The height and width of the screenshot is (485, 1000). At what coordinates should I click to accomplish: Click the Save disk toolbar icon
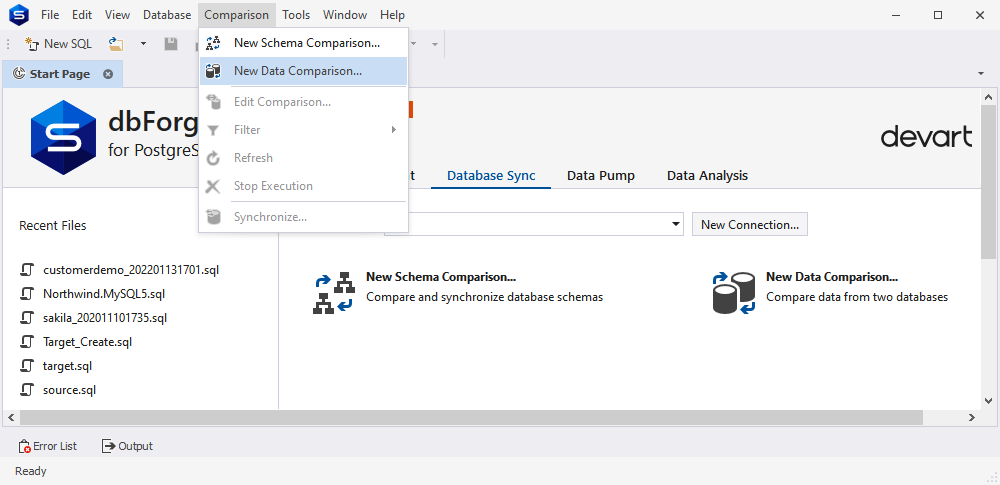[x=170, y=43]
